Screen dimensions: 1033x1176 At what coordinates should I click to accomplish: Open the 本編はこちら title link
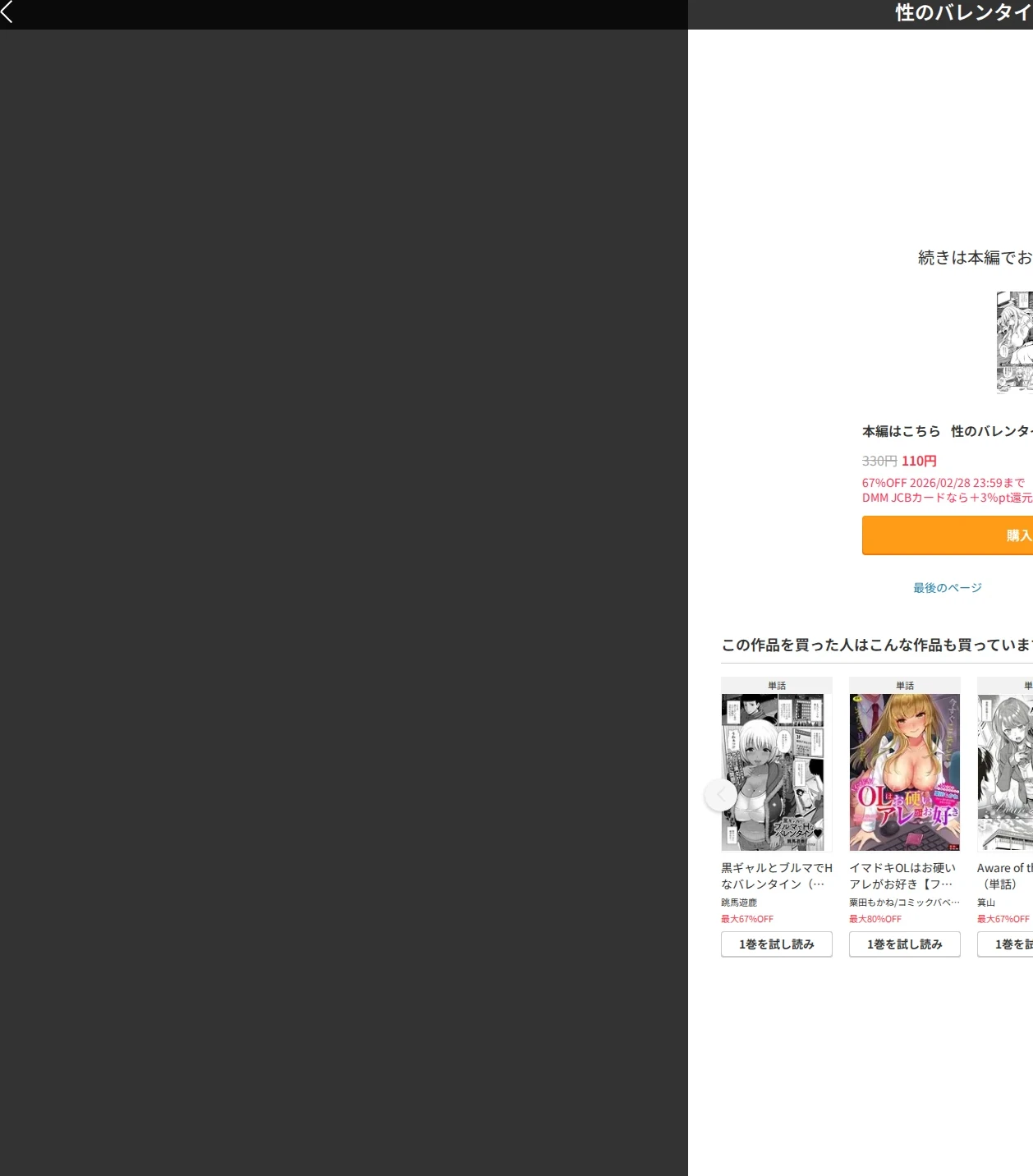pyautogui.click(x=948, y=431)
